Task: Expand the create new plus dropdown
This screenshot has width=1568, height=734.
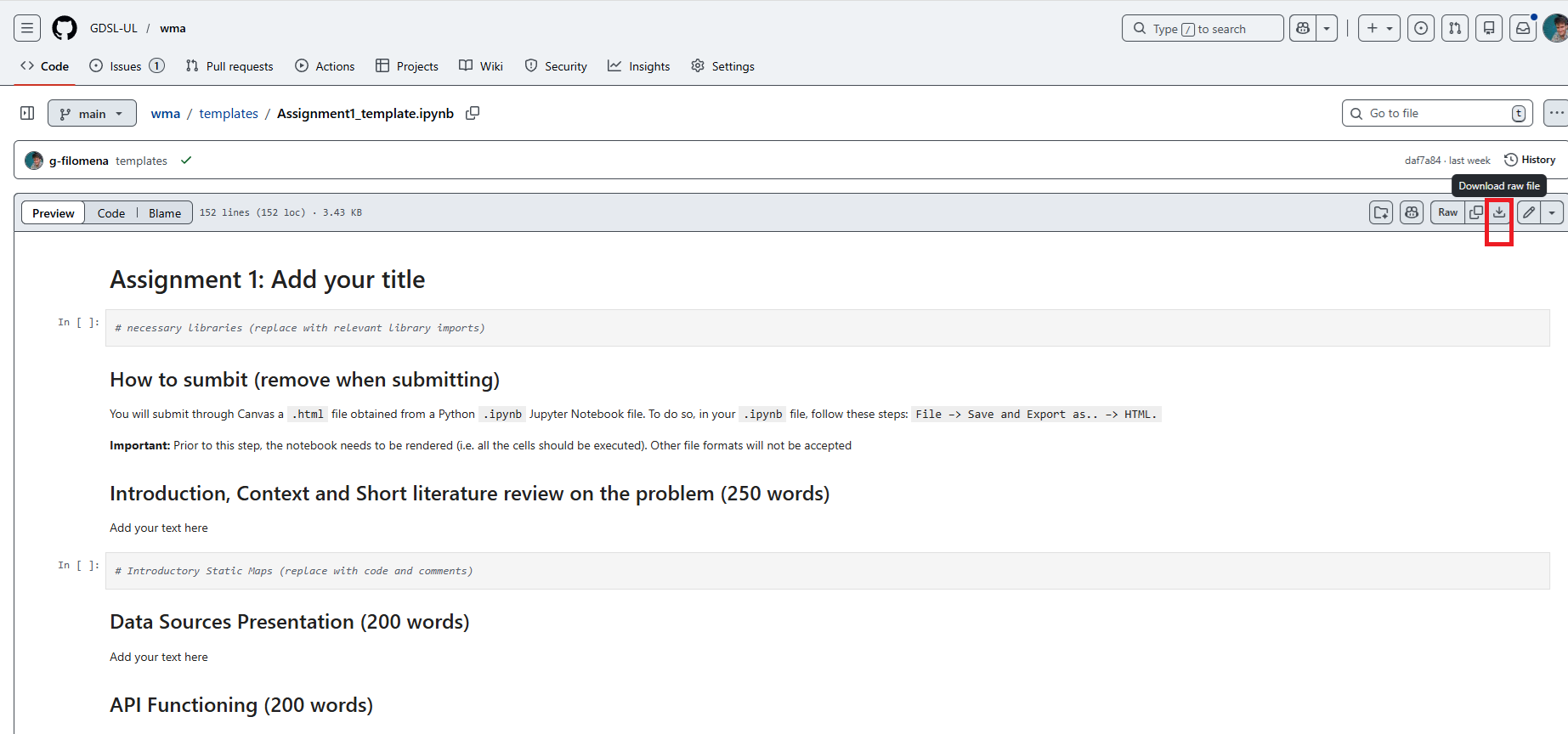Action: click(1378, 28)
